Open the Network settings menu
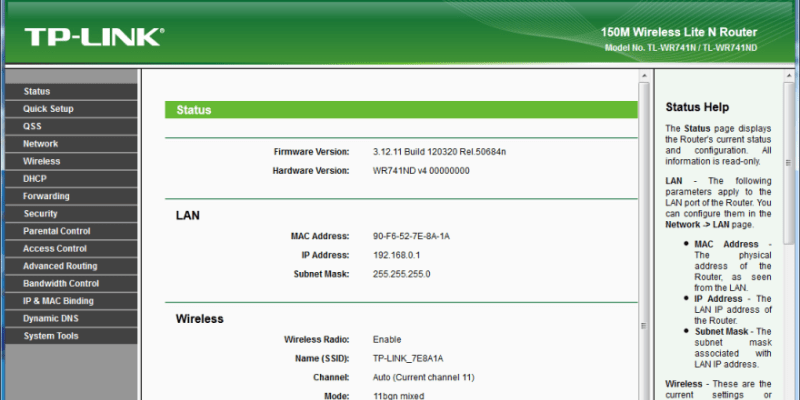 pyautogui.click(x=71, y=144)
